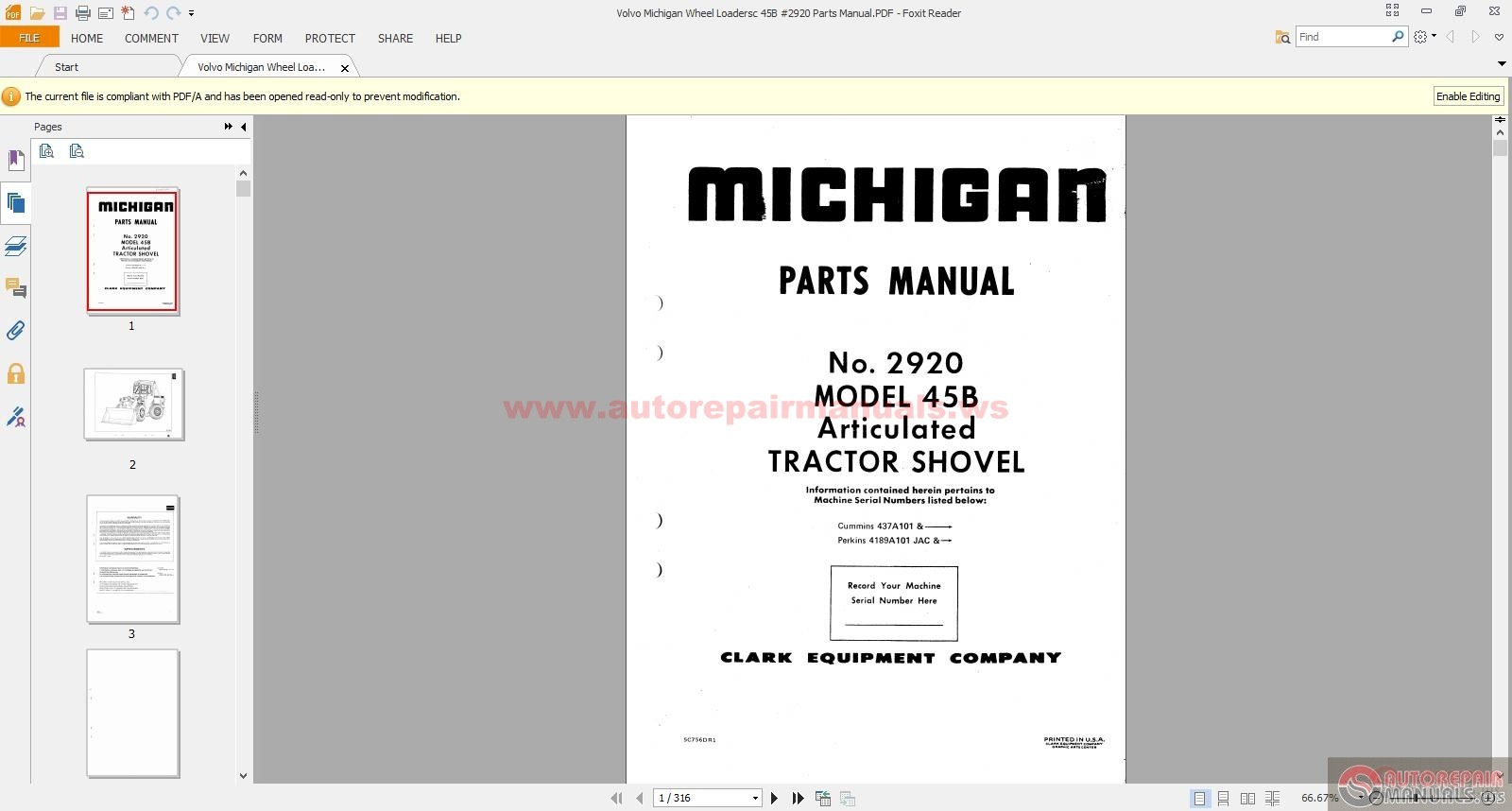Viewport: 1512px width, 811px height.
Task: Select page 3 thumbnail
Action: pyautogui.click(x=133, y=560)
